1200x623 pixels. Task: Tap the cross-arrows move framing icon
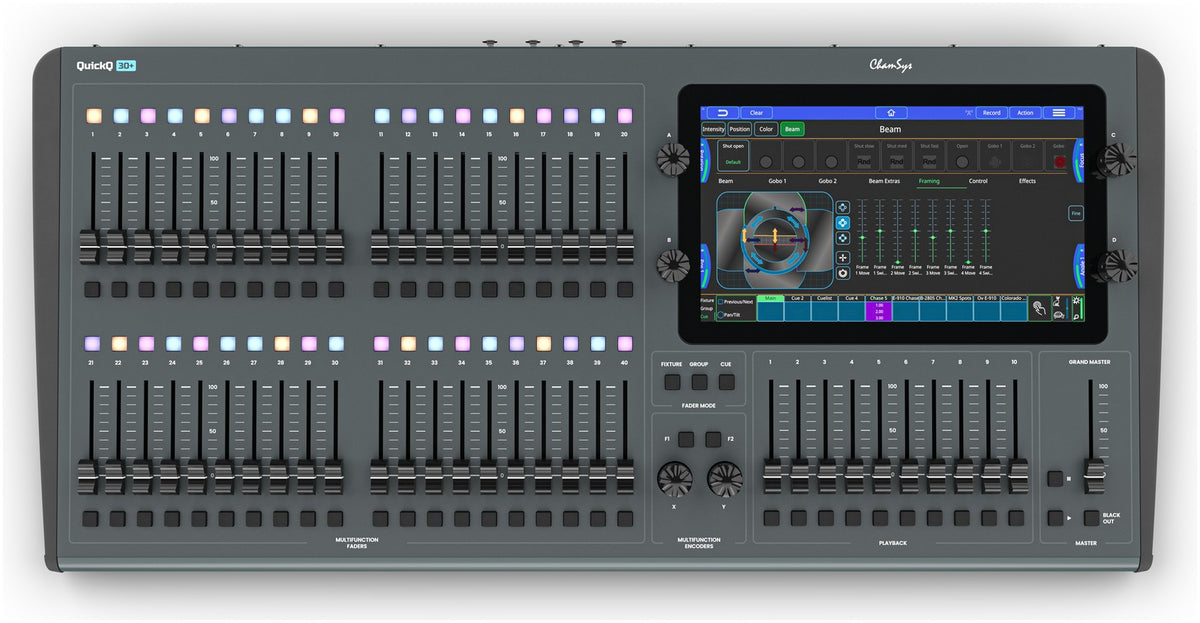tap(843, 257)
